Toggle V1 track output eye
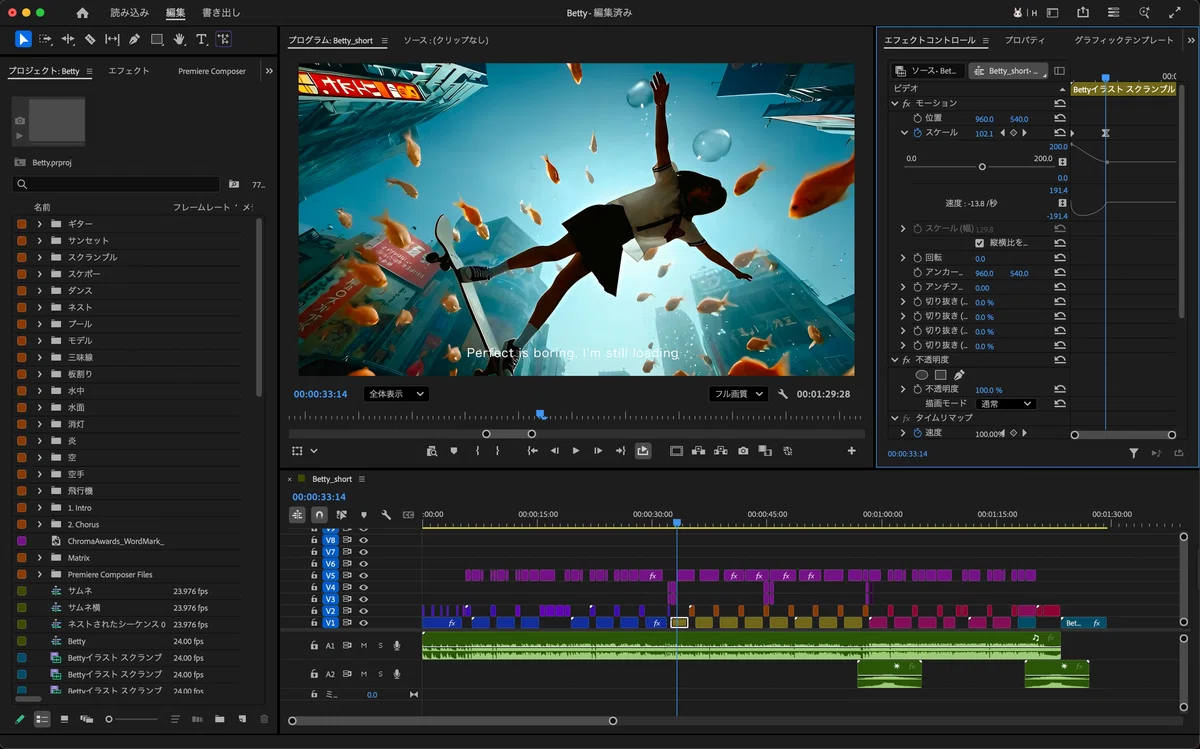Screen dimensions: 1200x749 tap(364, 622)
